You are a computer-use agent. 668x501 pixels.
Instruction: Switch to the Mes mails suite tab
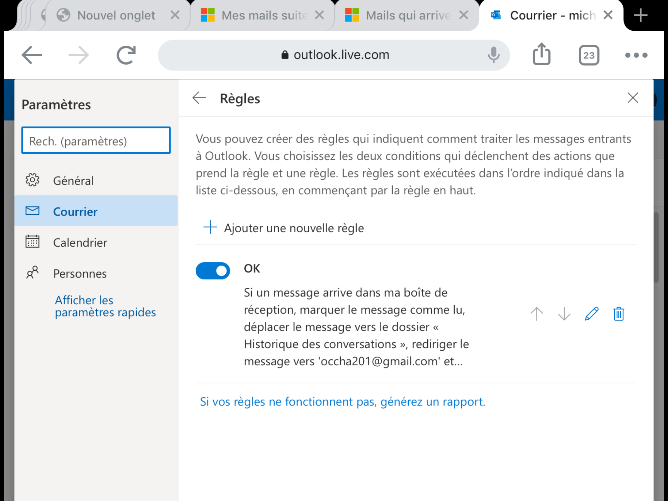click(x=263, y=15)
